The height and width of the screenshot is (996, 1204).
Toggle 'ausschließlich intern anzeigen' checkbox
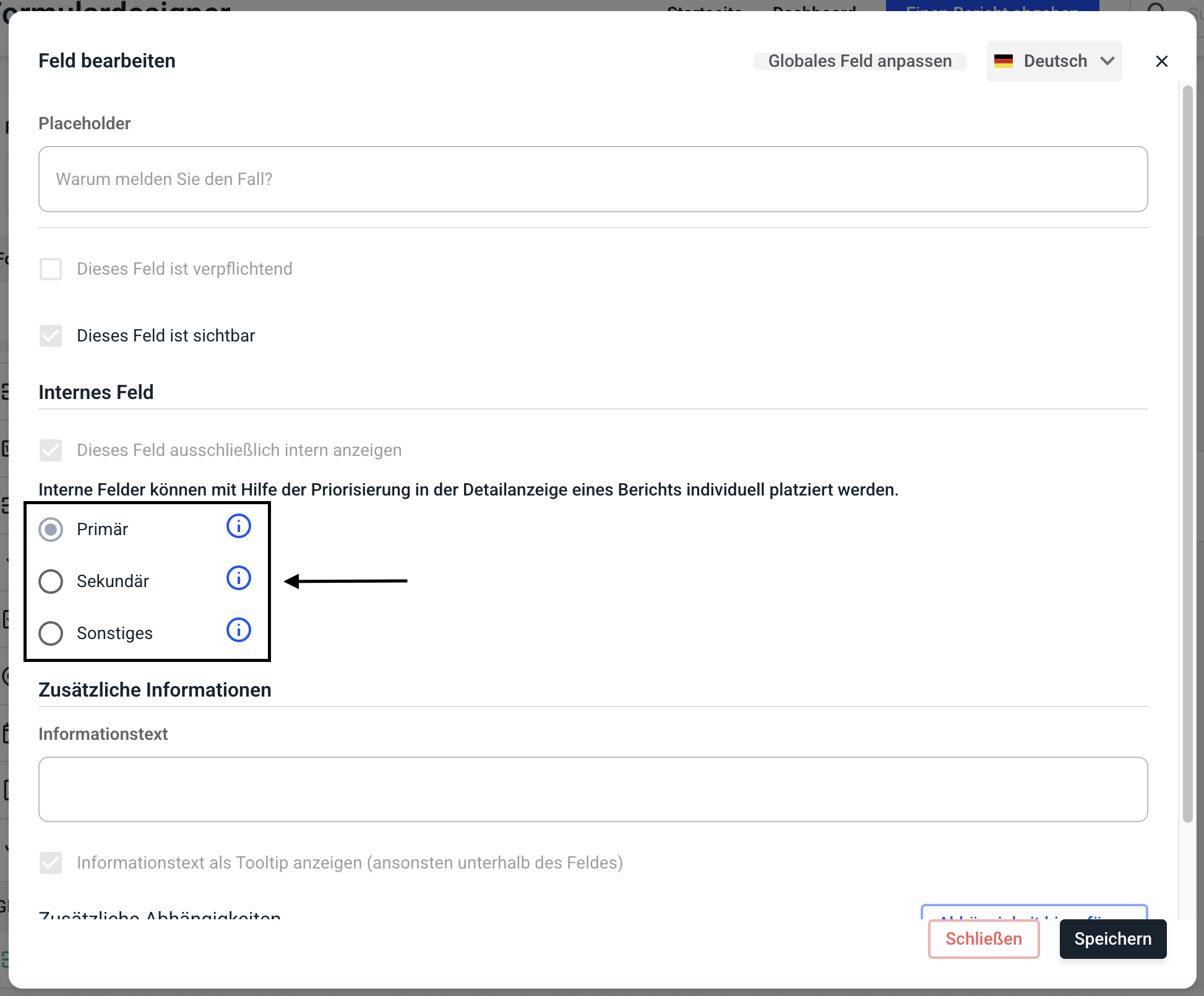(x=51, y=450)
